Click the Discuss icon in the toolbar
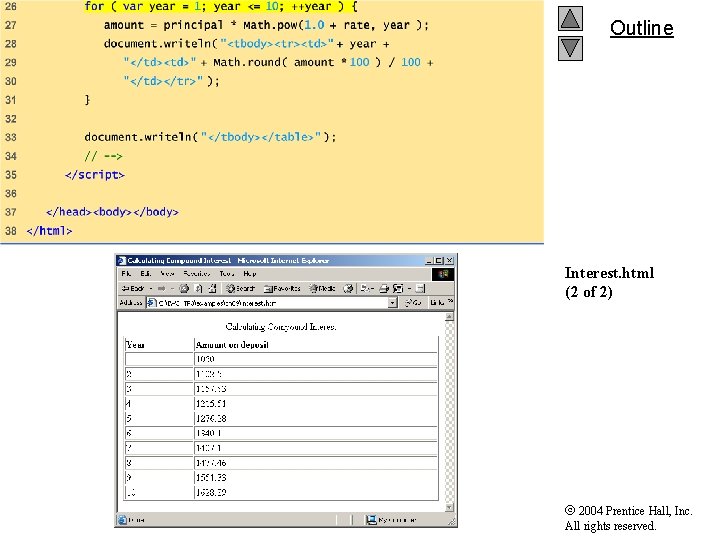 pos(420,288)
